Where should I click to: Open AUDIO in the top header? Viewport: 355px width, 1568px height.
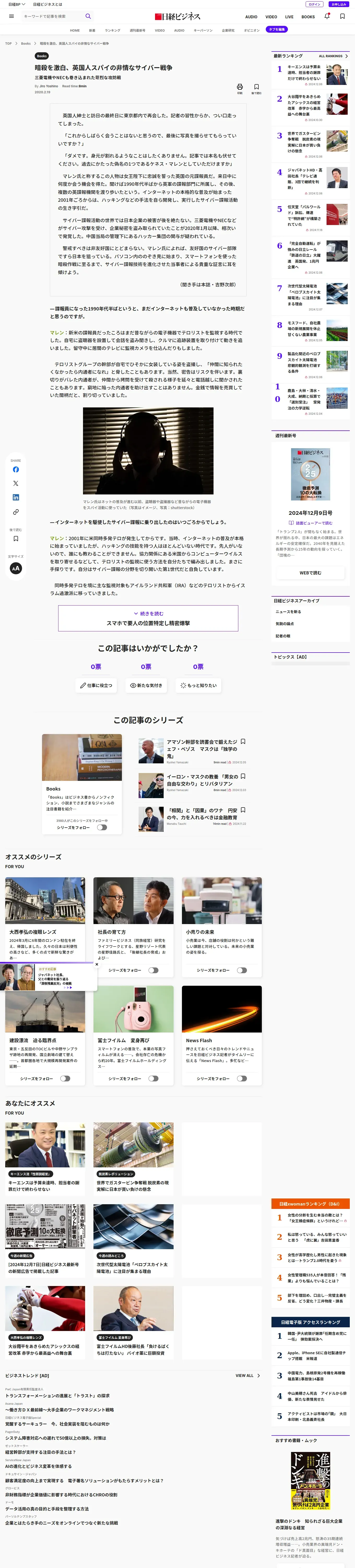(251, 17)
